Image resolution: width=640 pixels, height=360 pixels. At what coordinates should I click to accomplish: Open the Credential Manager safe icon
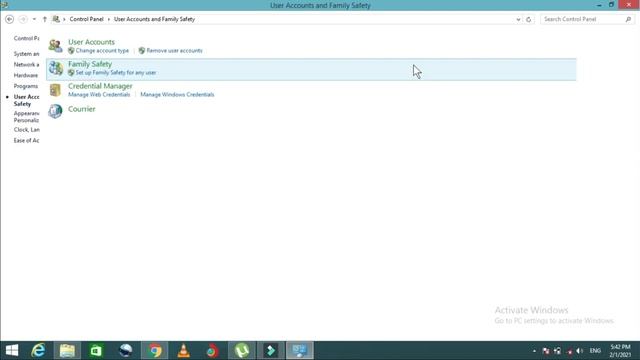(55, 90)
